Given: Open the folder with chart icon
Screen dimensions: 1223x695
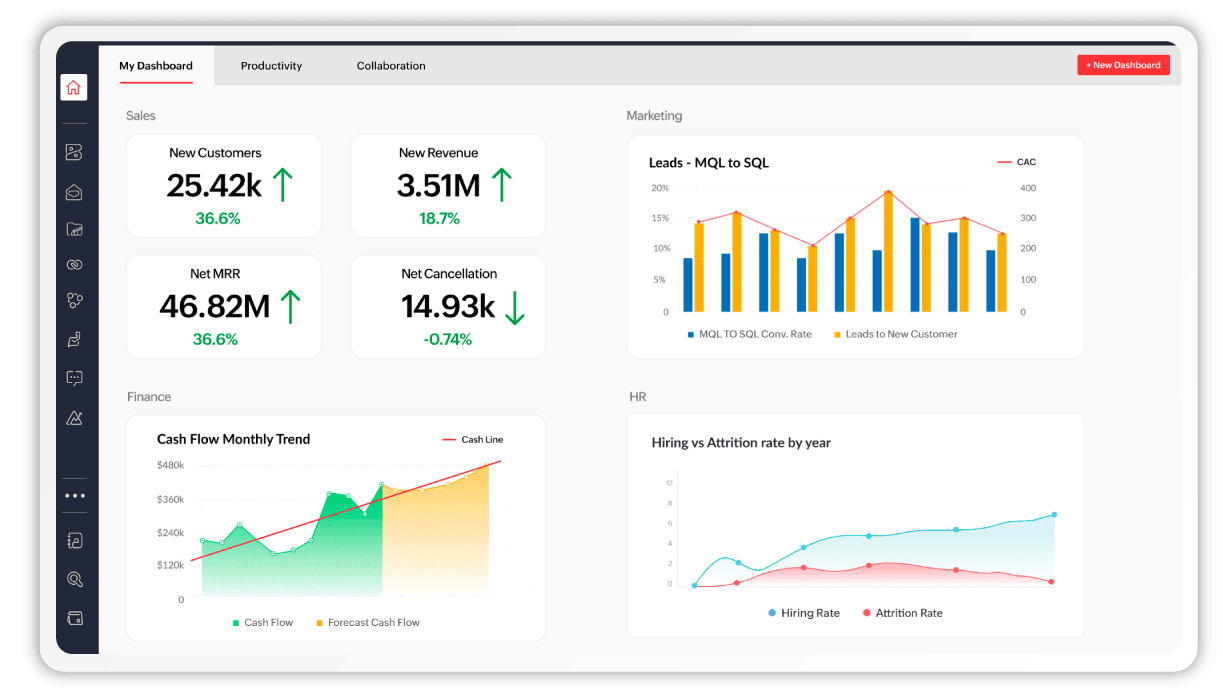Looking at the screenshot, I should [x=74, y=229].
